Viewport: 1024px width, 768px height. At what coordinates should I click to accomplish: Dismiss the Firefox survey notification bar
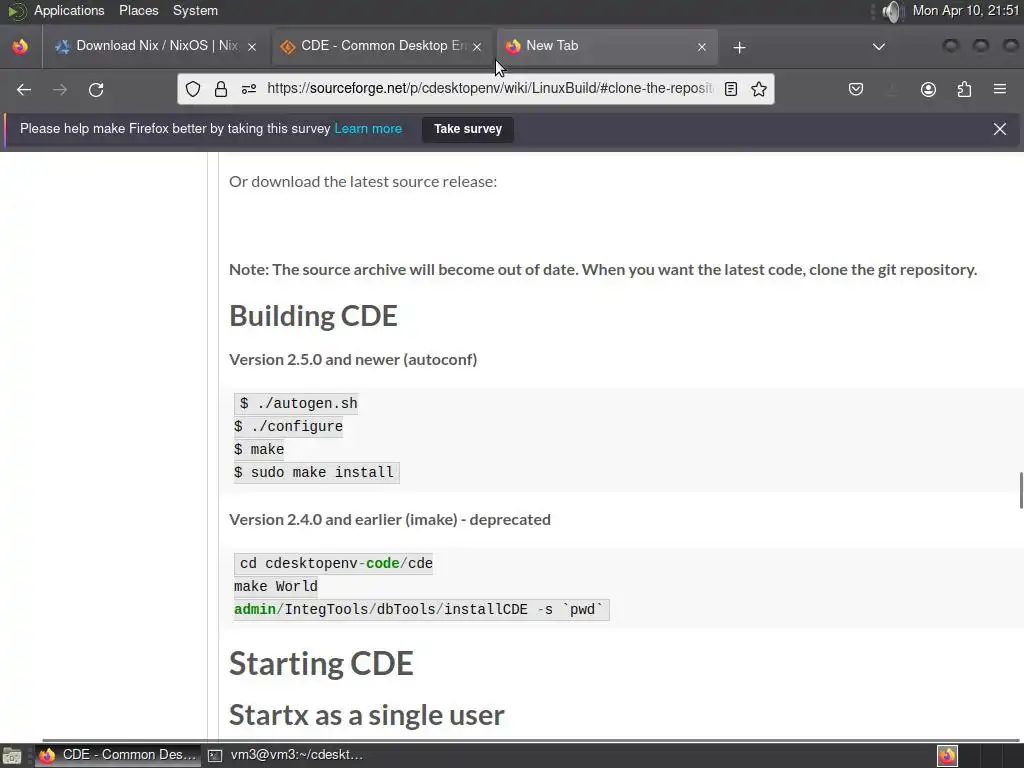point(1000,129)
